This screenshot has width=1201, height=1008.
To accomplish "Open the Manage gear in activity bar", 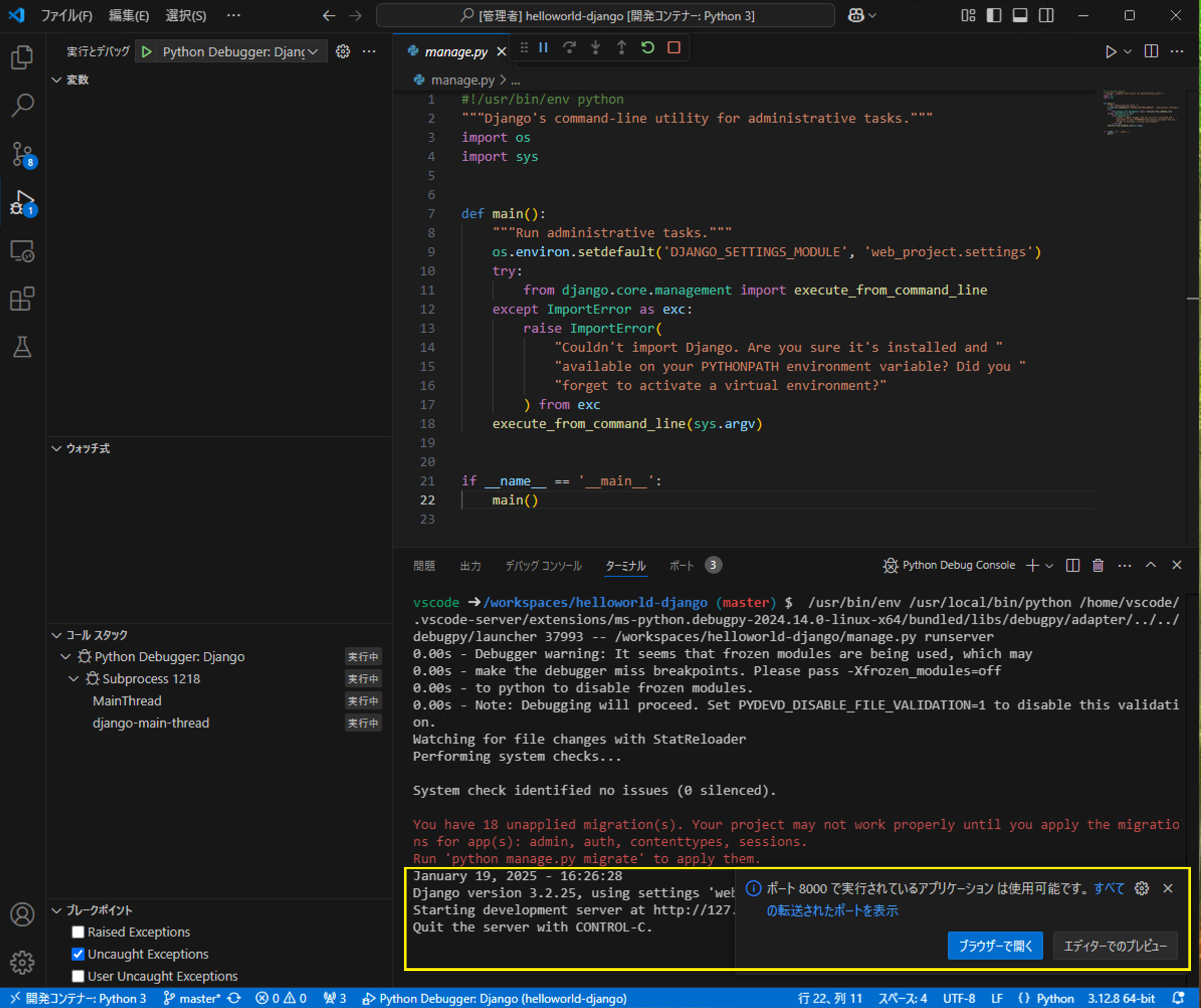I will click(x=22, y=962).
